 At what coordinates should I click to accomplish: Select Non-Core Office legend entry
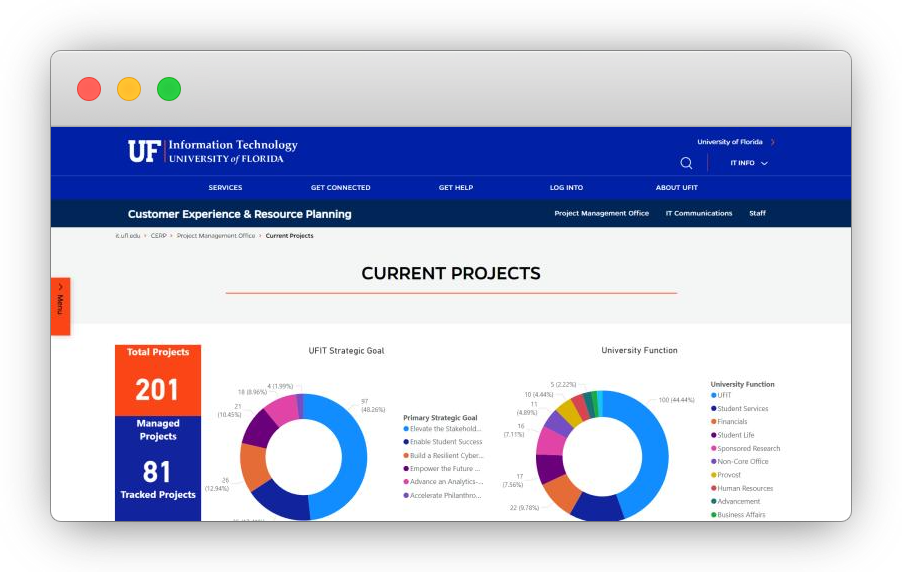[739, 462]
